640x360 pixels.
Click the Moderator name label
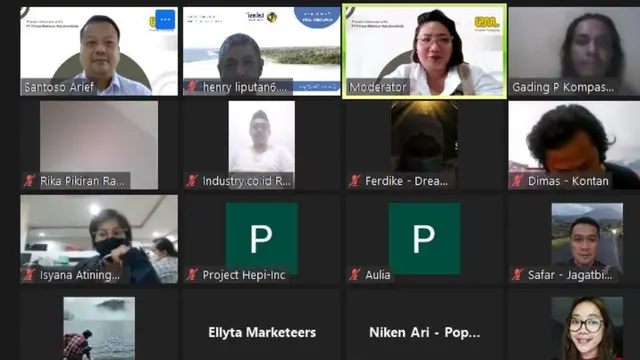tap(378, 87)
